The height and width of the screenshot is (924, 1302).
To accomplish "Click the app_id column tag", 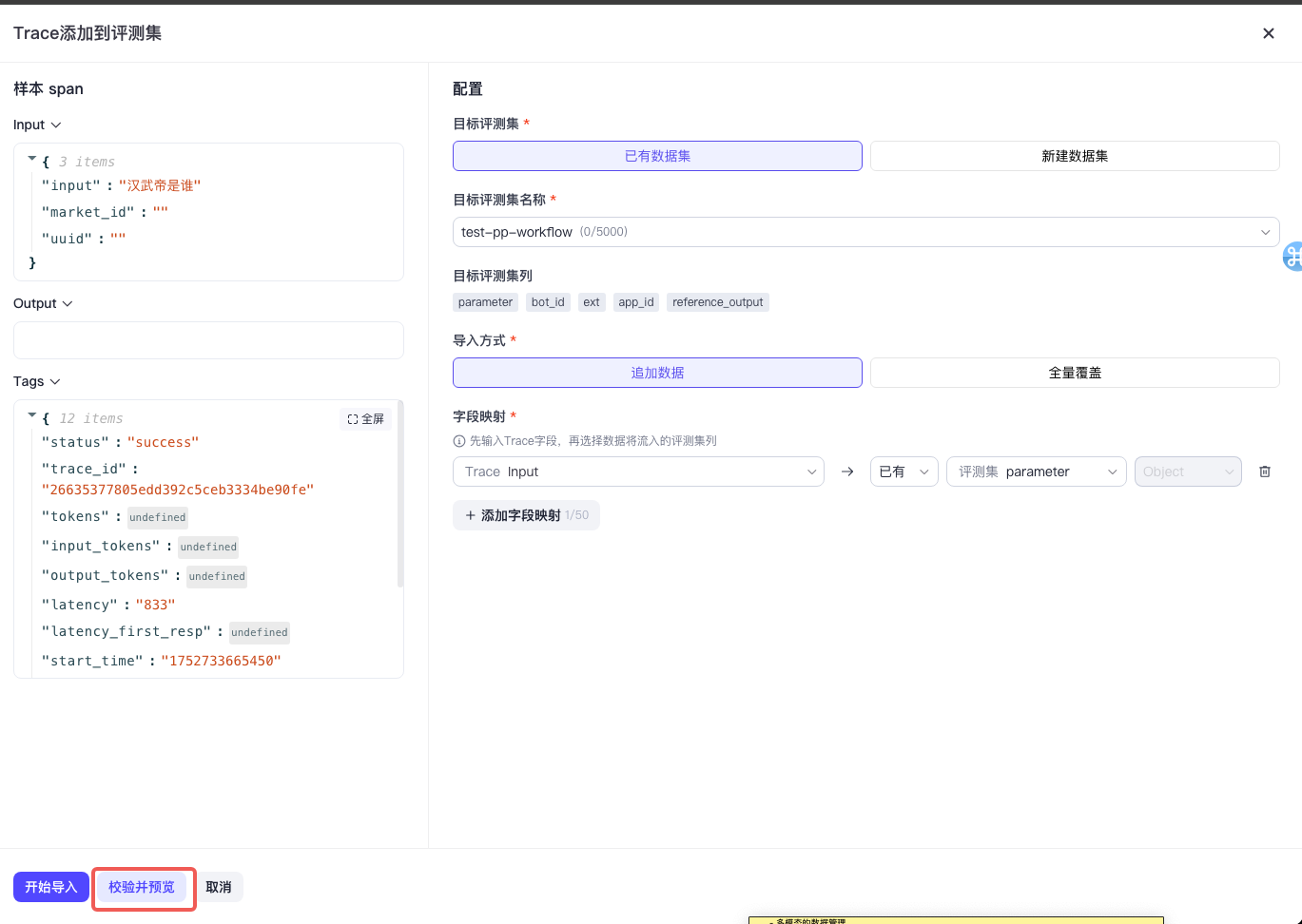I will click(636, 302).
